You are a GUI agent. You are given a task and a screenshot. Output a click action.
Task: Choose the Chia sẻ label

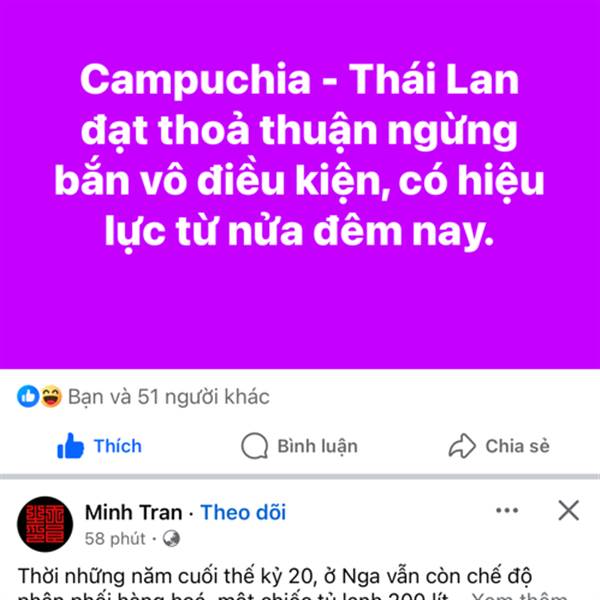[517, 446]
